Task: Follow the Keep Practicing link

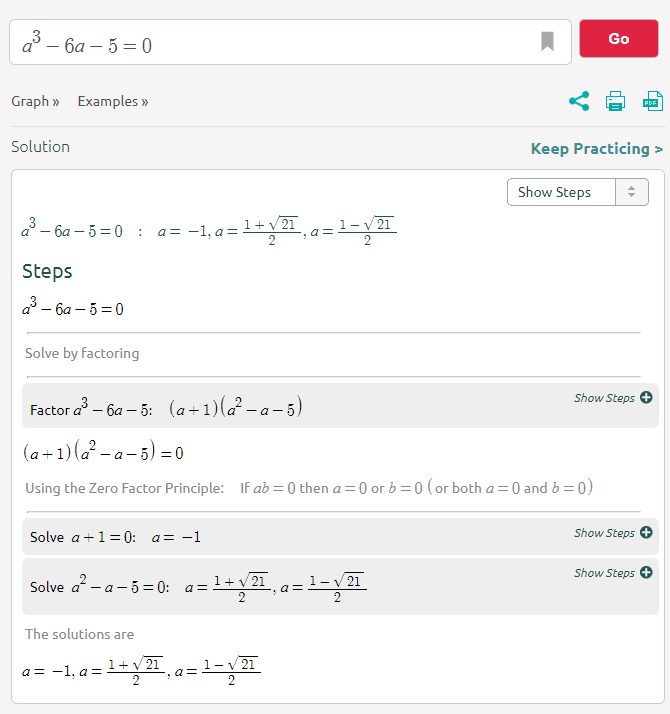Action: (x=597, y=149)
